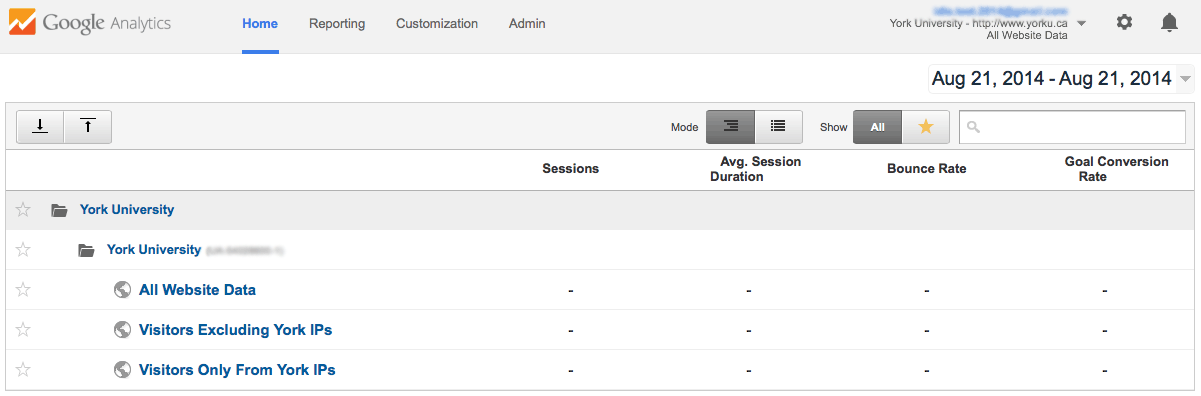Open the date range picker
Screen dimensions: 1201x396
(1061, 78)
